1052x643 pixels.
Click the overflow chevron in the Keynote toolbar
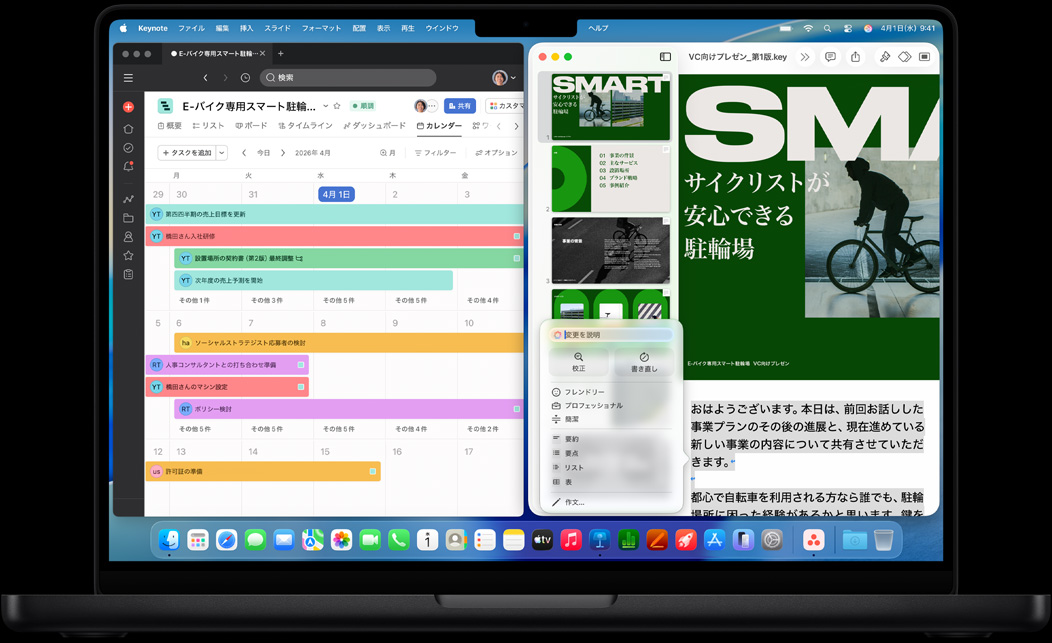(x=806, y=57)
